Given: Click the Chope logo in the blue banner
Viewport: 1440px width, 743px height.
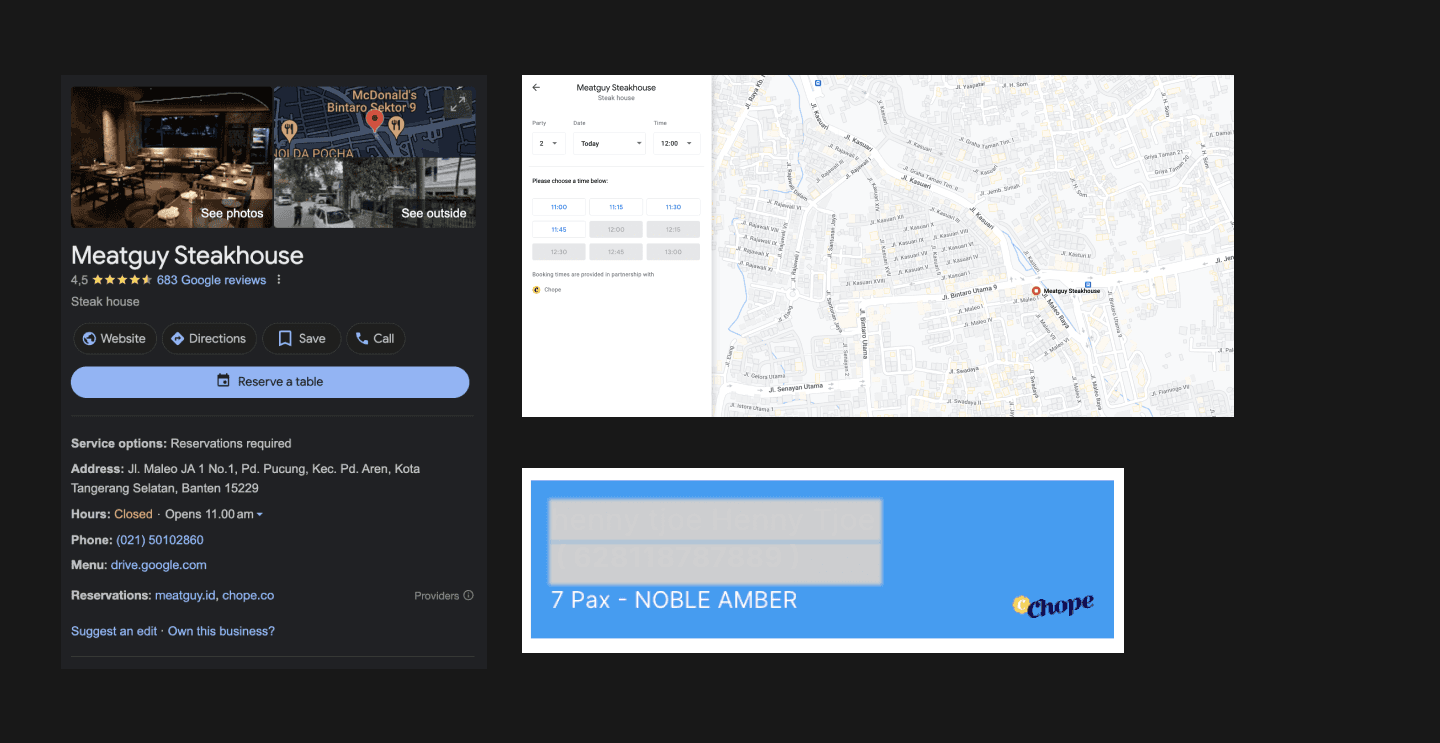Looking at the screenshot, I should click(x=1052, y=605).
